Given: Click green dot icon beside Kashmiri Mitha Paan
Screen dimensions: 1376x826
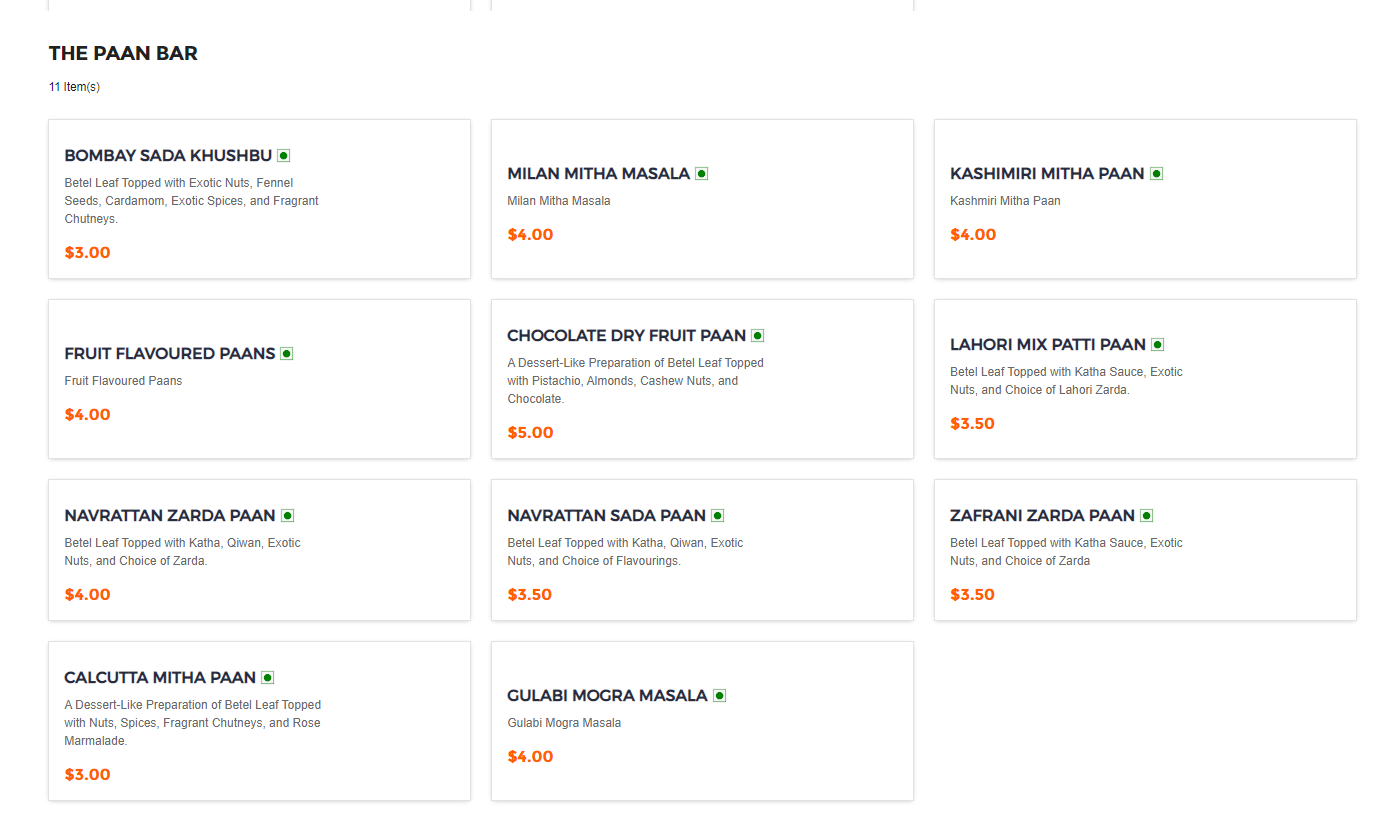Looking at the screenshot, I should pos(1157,174).
